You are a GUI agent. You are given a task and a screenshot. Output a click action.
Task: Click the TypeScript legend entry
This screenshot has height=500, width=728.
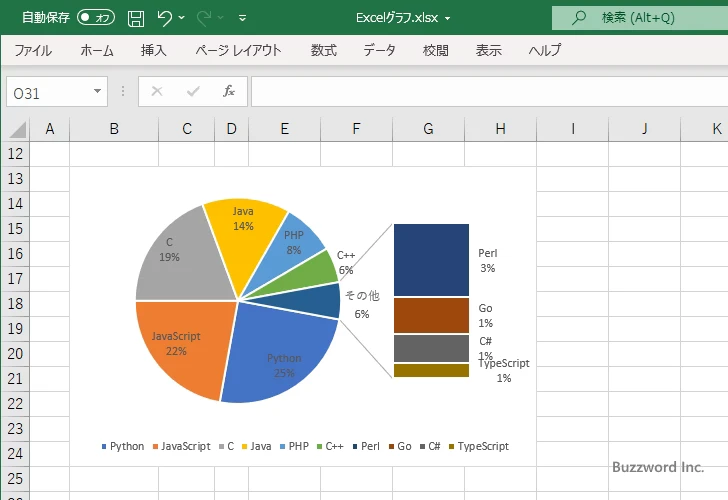(479, 447)
